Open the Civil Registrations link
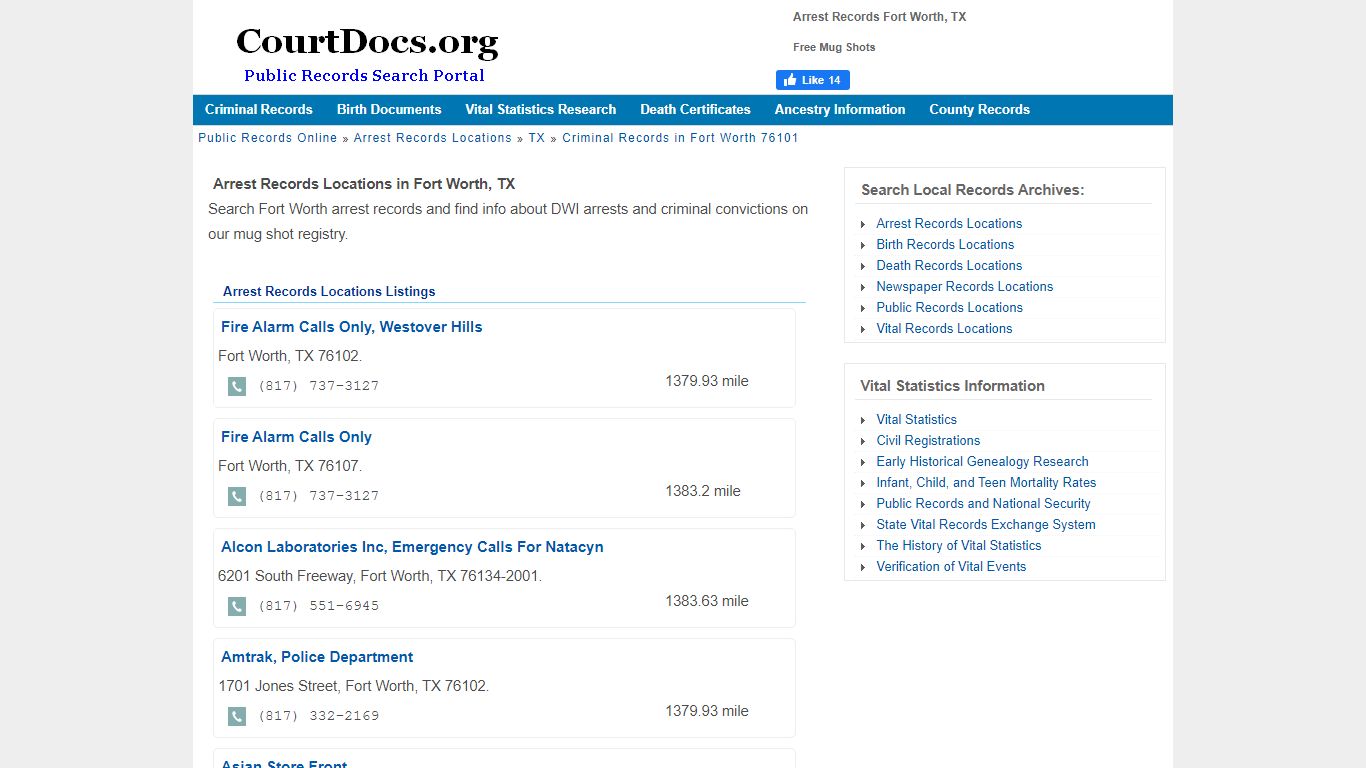This screenshot has width=1366, height=768. pyautogui.click(x=928, y=441)
